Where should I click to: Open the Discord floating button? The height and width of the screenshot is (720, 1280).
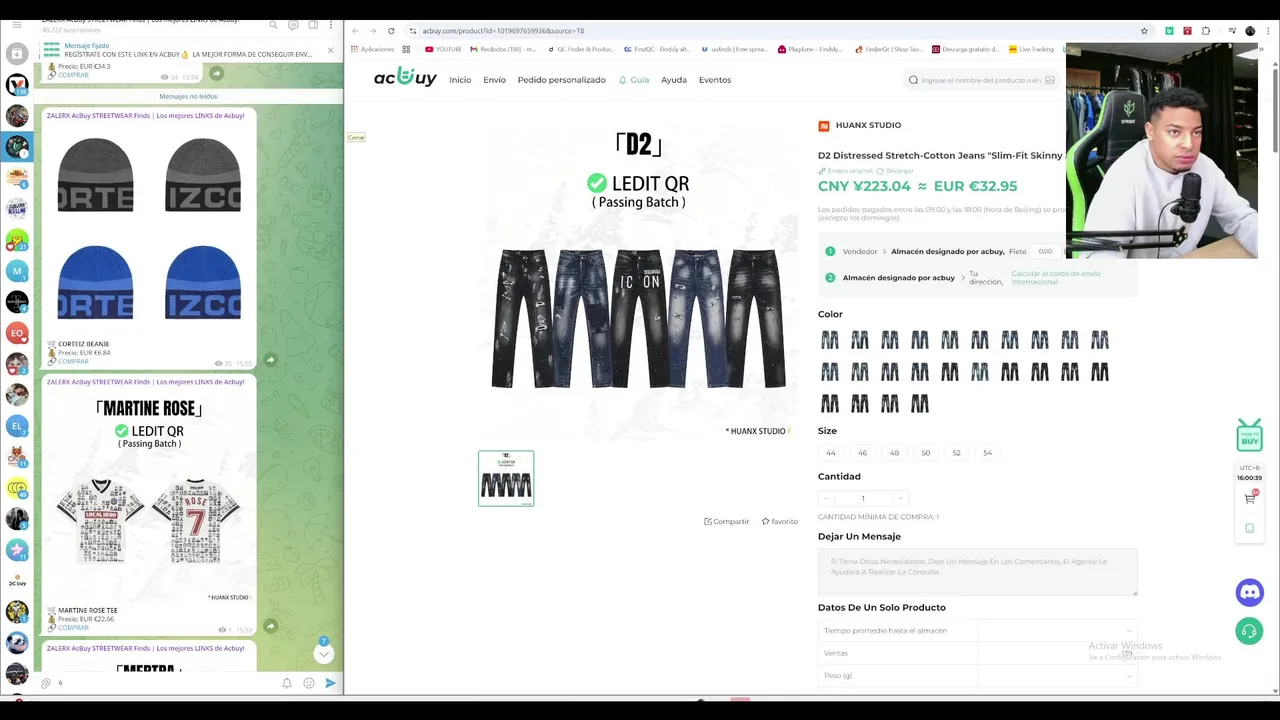point(1249,593)
